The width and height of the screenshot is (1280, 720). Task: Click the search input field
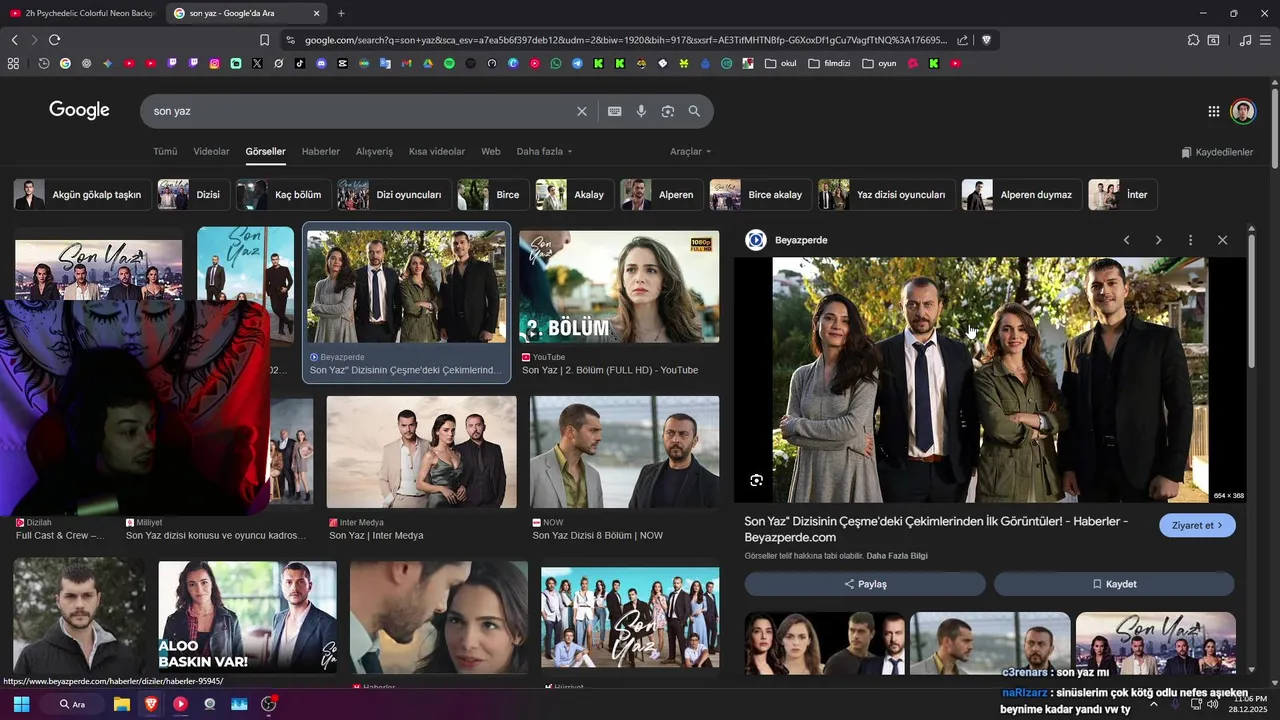pyautogui.click(x=360, y=111)
